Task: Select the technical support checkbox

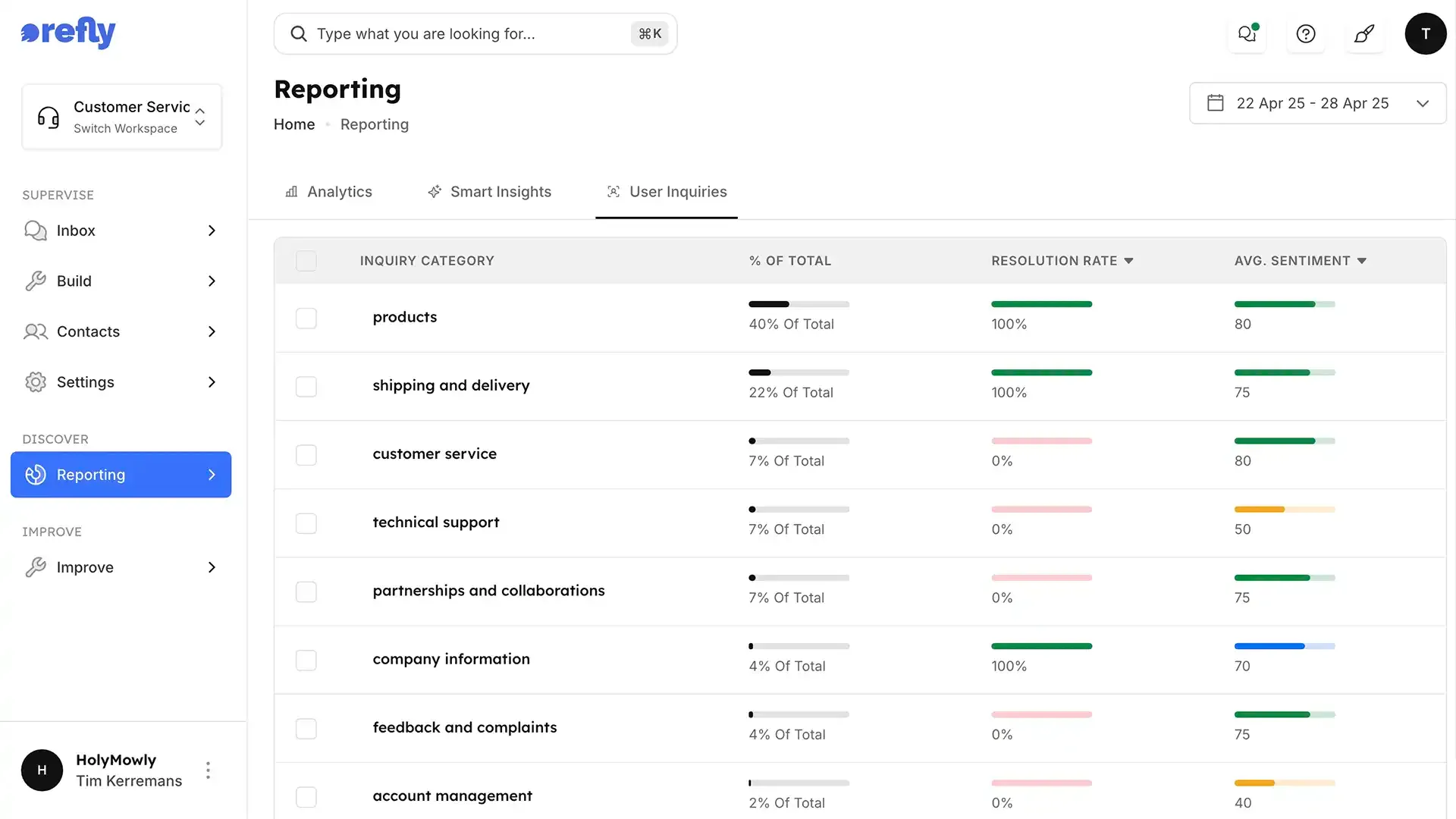Action: (x=306, y=523)
